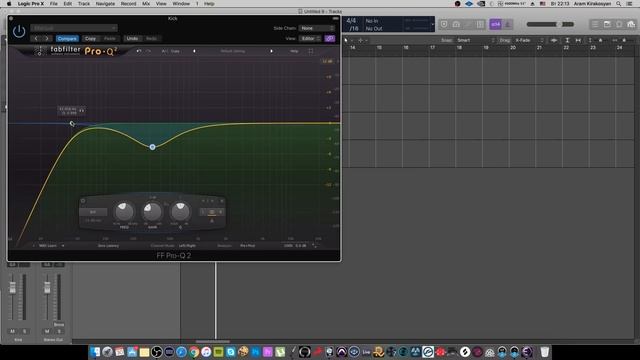
Task: Open the Drag dropdown set to X-Fade
Action: pyautogui.click(x=529, y=40)
